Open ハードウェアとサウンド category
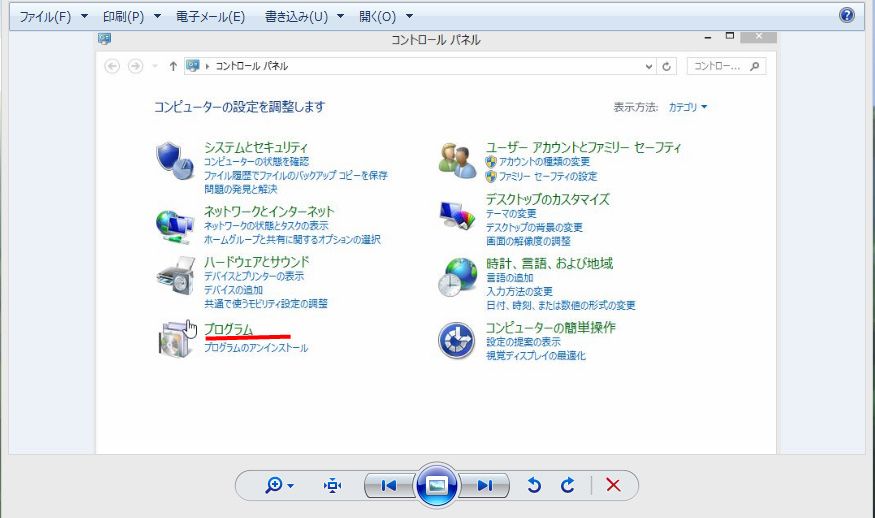 point(257,262)
